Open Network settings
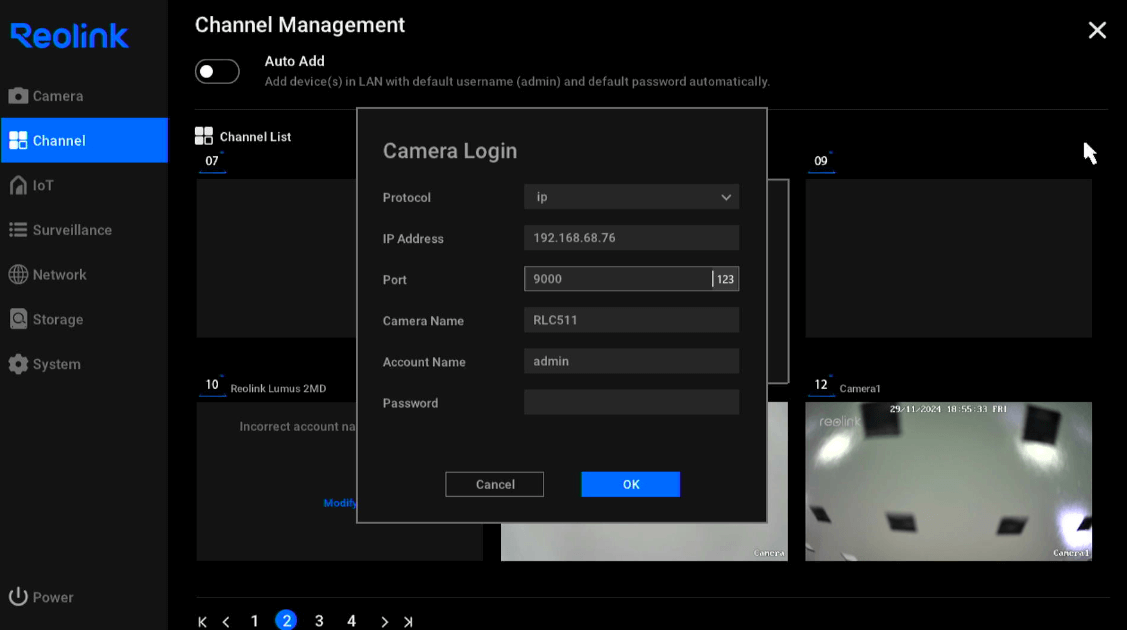This screenshot has height=630, width=1127. 84,274
